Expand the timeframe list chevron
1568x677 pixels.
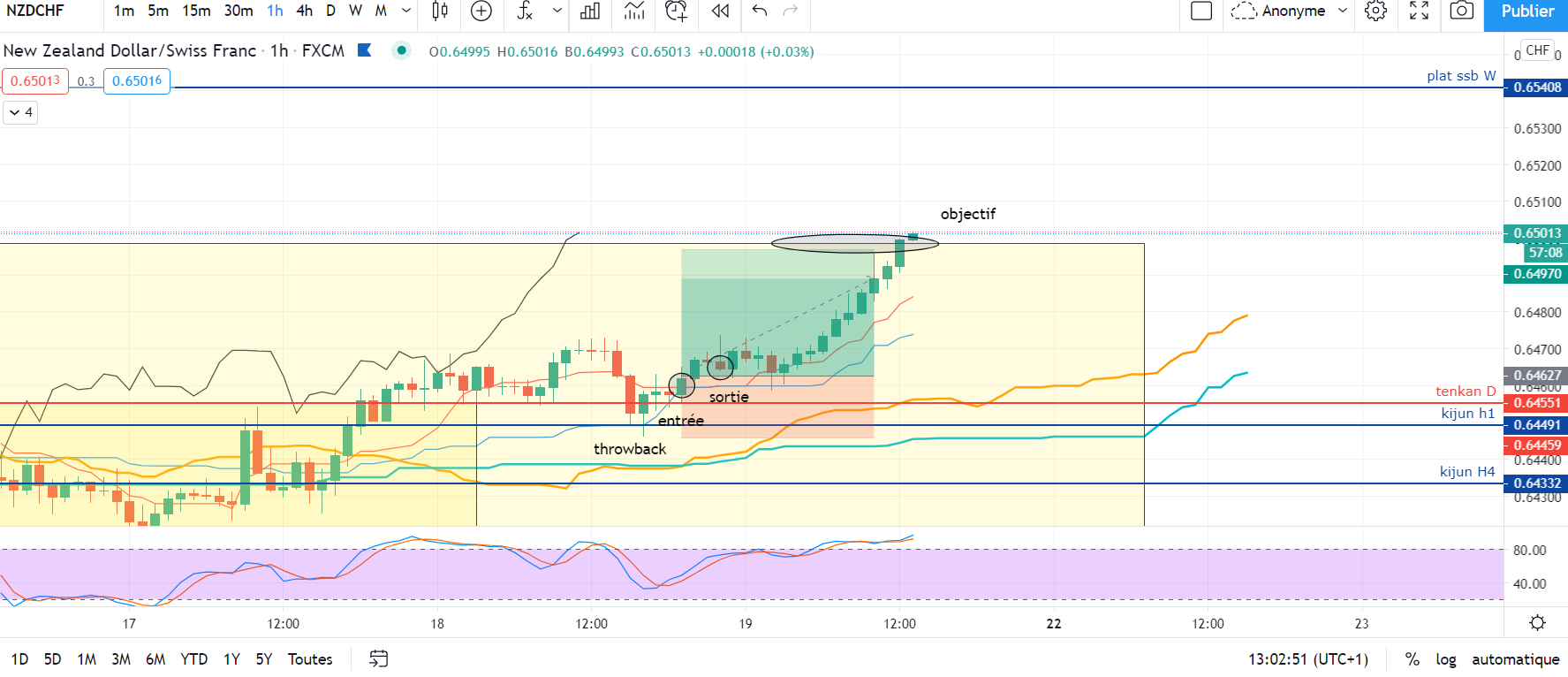406,11
